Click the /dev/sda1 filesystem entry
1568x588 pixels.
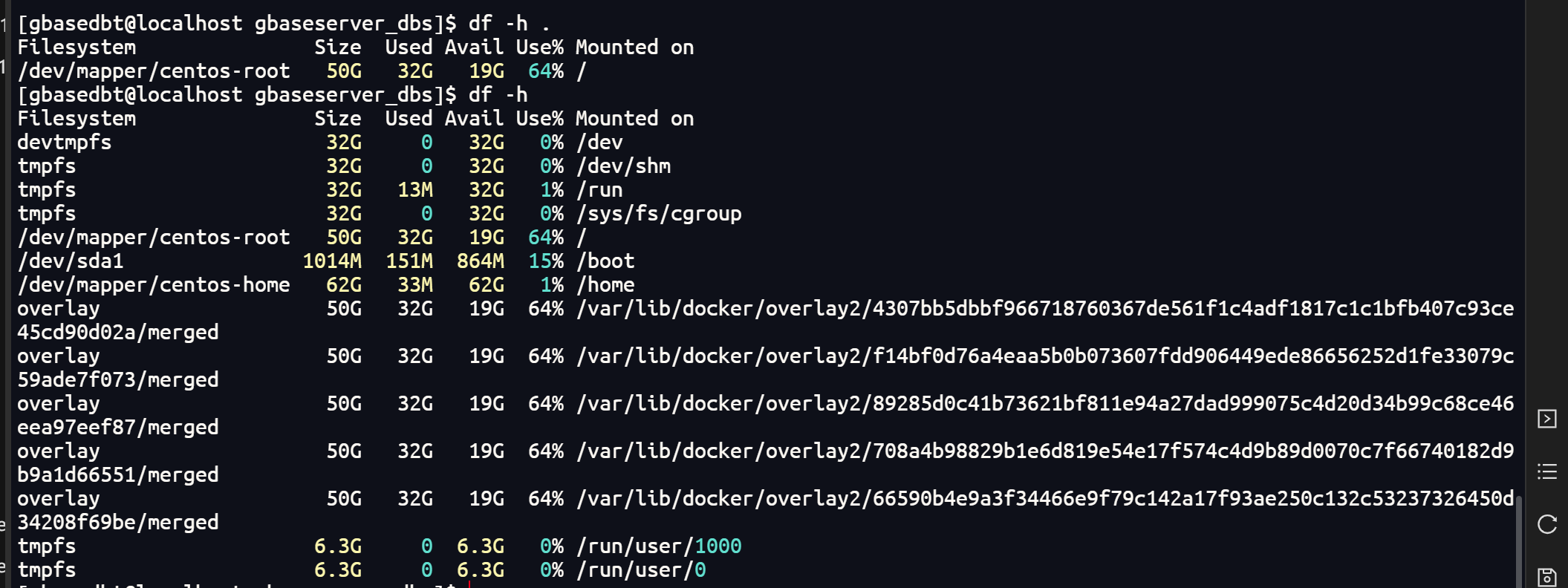[71, 261]
